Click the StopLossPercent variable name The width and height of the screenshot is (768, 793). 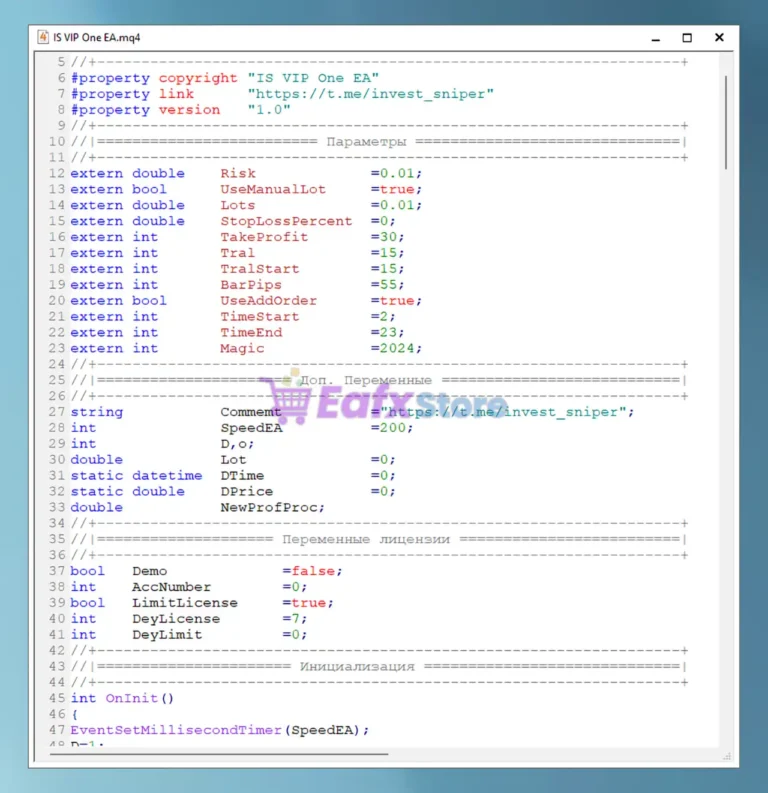[x=286, y=221]
